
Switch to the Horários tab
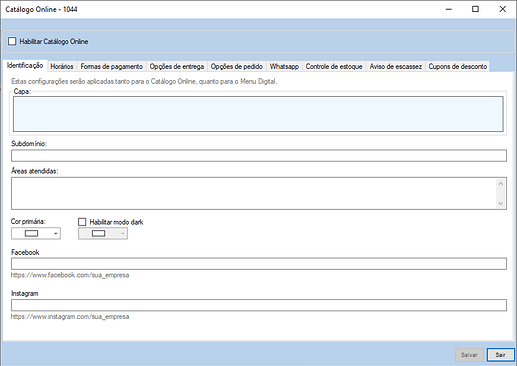pos(62,66)
